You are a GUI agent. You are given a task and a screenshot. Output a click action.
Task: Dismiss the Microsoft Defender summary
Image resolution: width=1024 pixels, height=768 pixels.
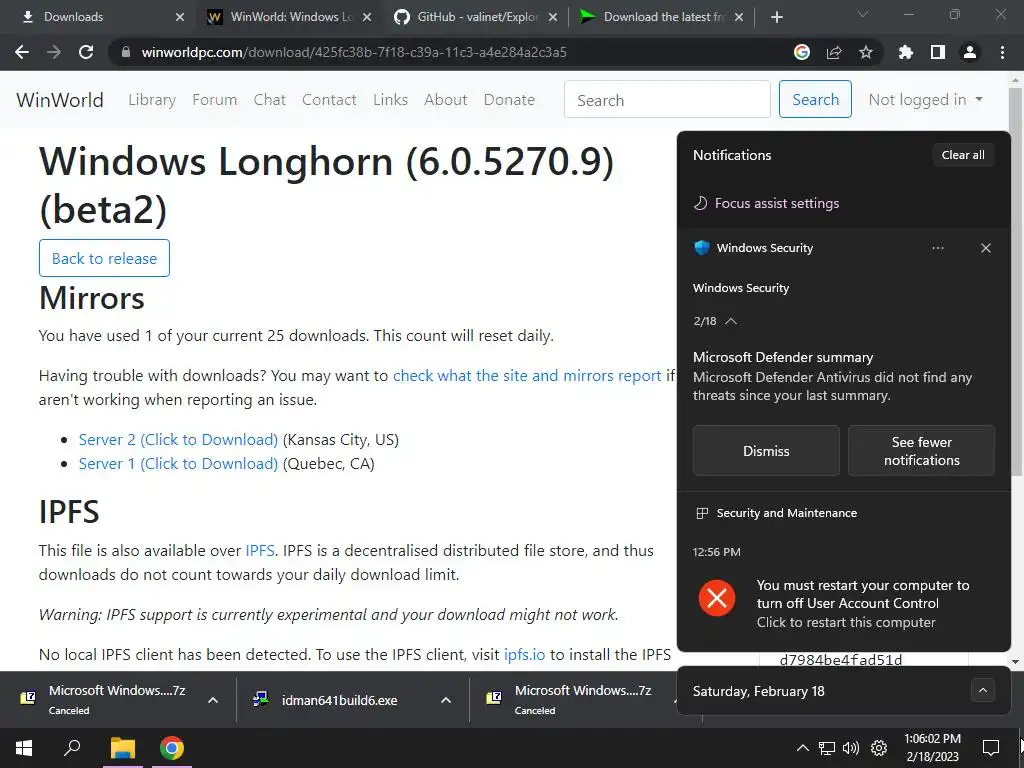coord(766,451)
